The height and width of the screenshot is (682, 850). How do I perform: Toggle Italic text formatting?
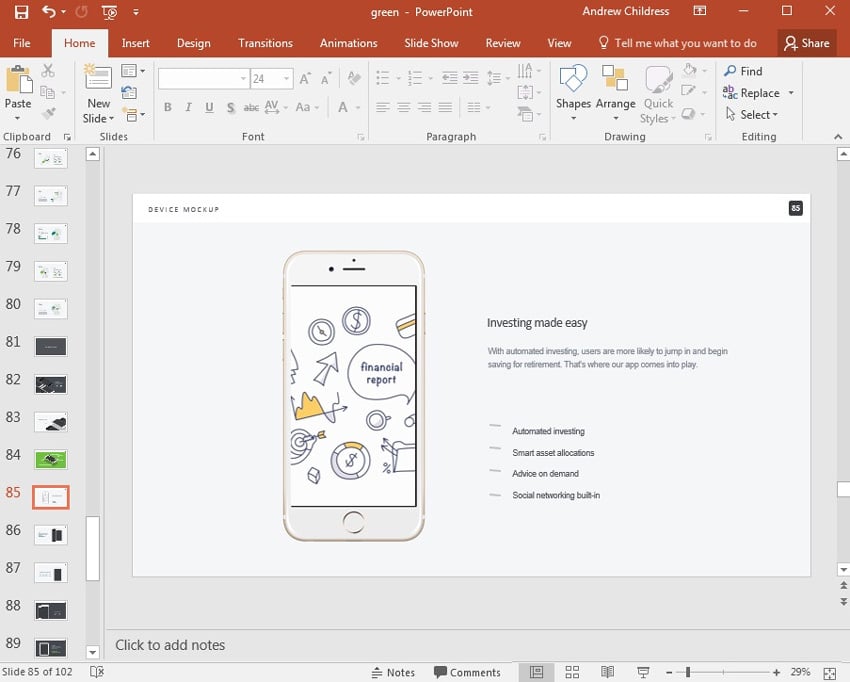pyautogui.click(x=188, y=108)
